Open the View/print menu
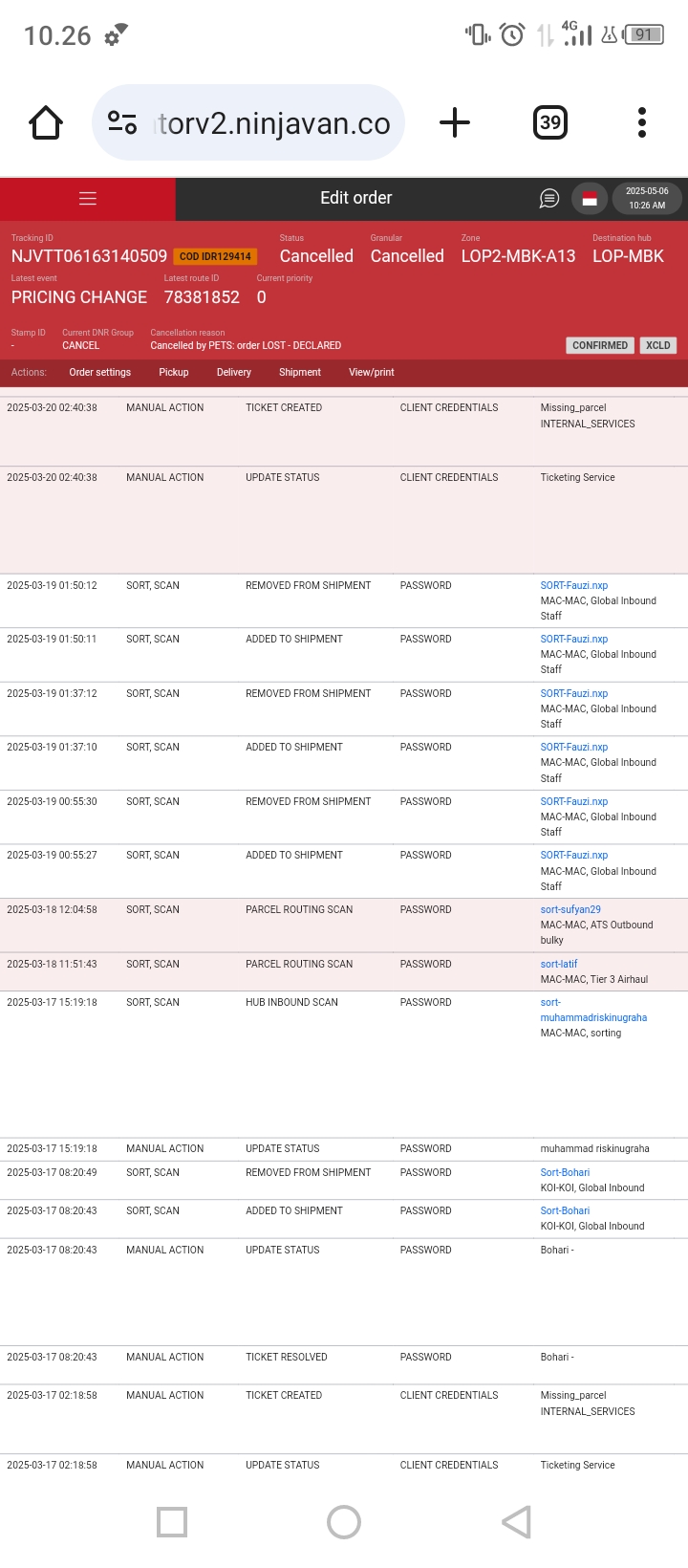Viewport: 688px width, 1568px height. click(x=371, y=372)
